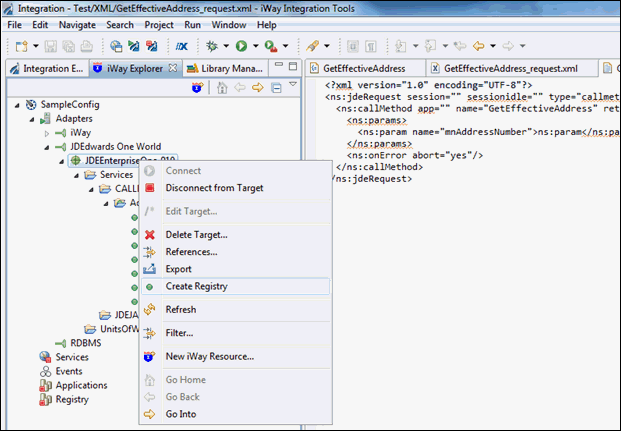Image resolution: width=621 pixels, height=431 pixels.
Task: Select the Services node under SampleConfig
Action: [x=72, y=357]
